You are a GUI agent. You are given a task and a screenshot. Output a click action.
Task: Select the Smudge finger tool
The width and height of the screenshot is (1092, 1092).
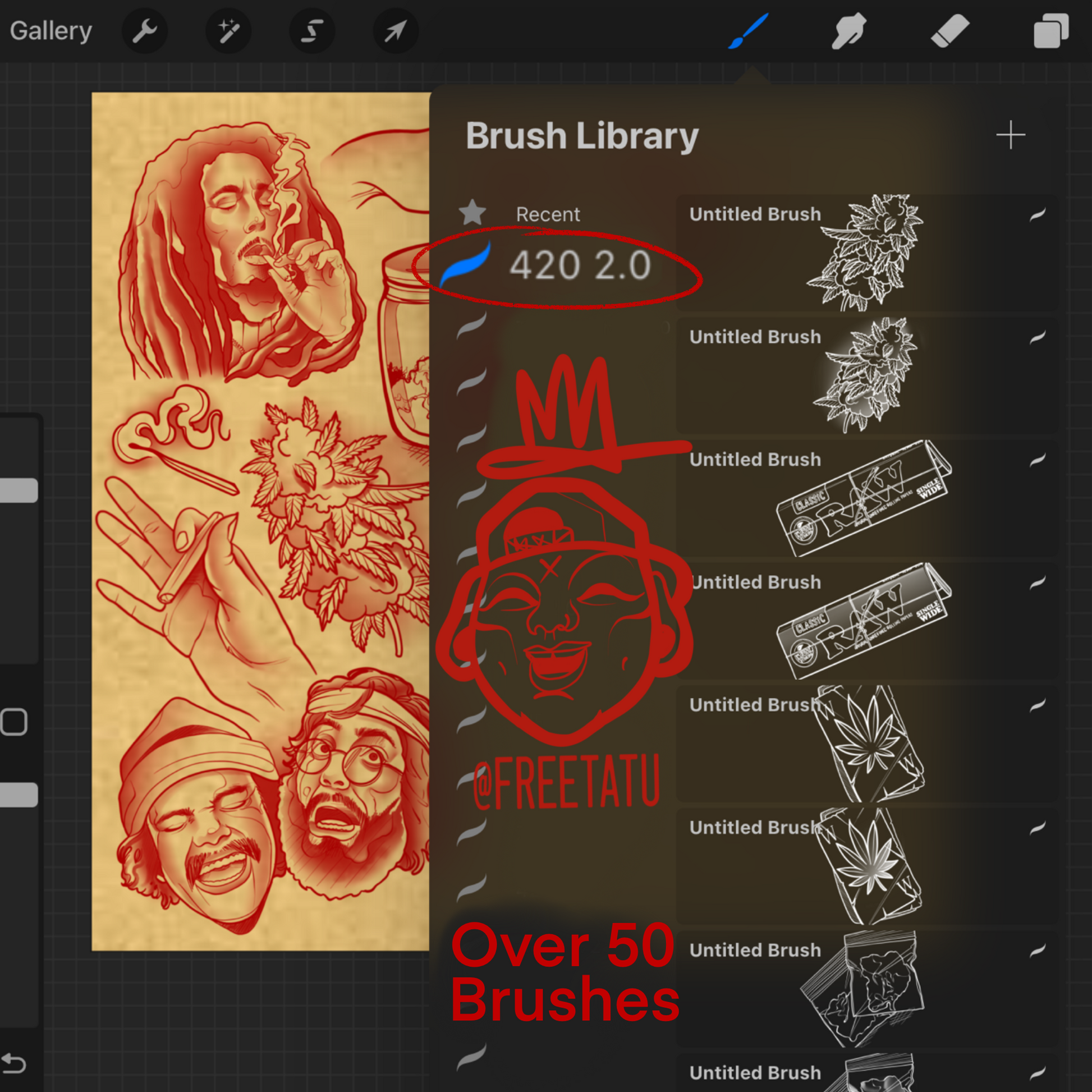pyautogui.click(x=848, y=30)
